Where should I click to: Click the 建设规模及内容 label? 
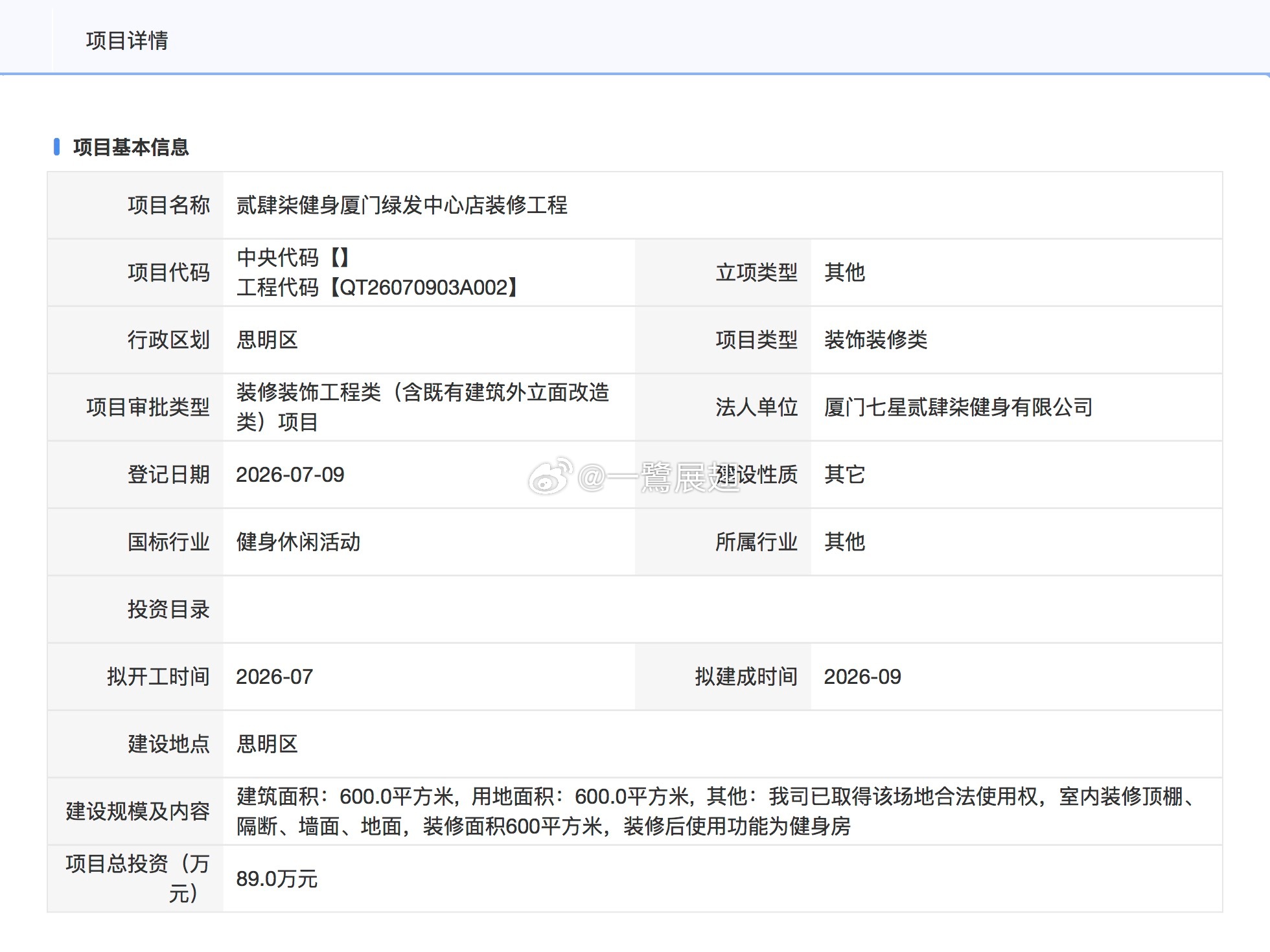click(137, 811)
